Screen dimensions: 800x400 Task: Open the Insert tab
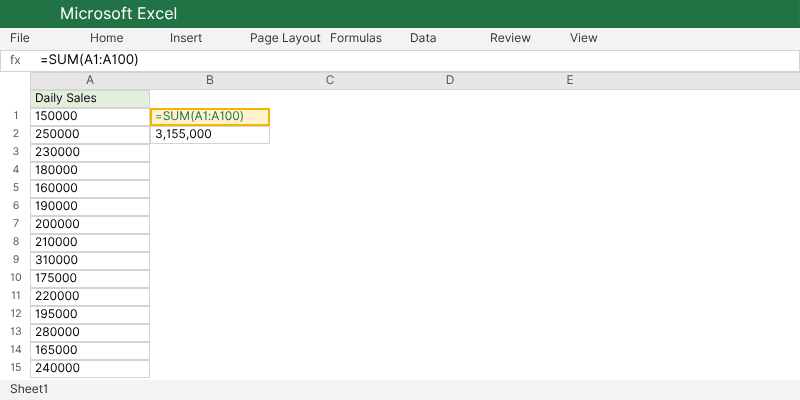[x=186, y=38]
